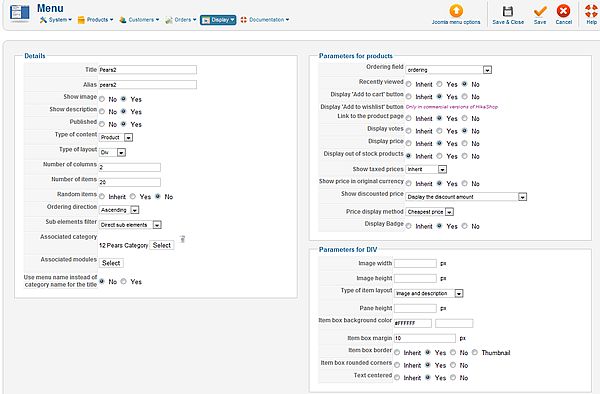Click the Number of items field
Screen dimensions: 600x394
(x=130, y=182)
